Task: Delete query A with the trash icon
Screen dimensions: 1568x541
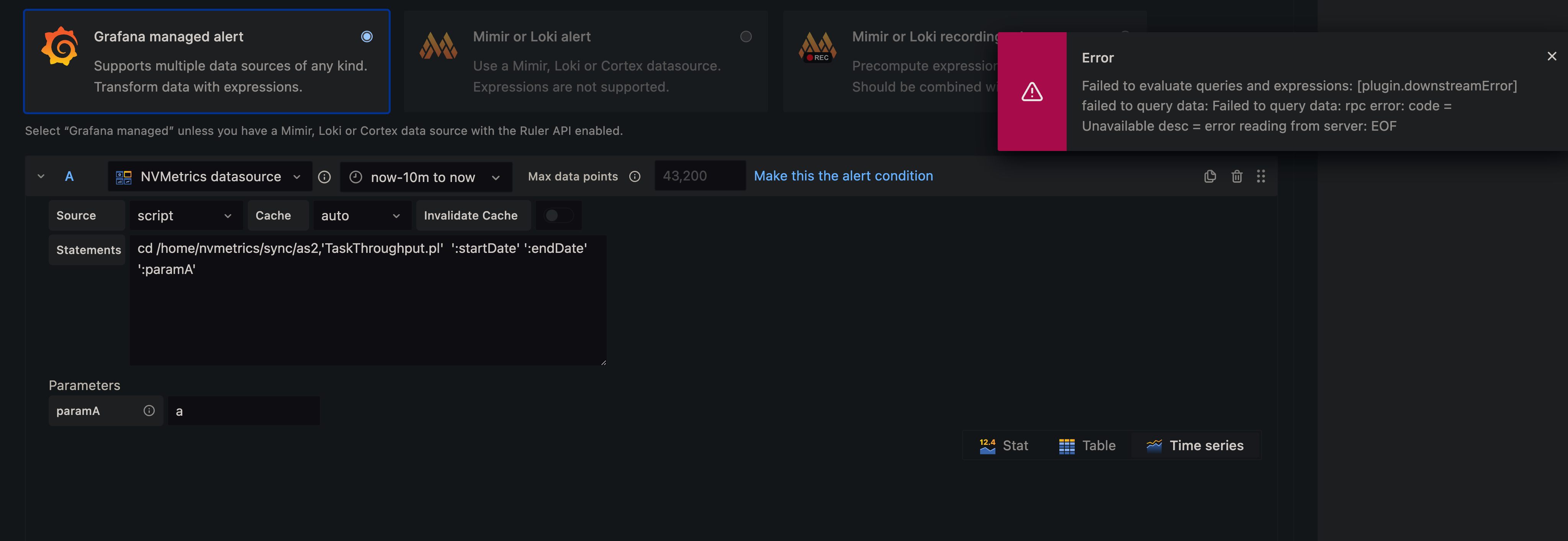Action: (1237, 176)
